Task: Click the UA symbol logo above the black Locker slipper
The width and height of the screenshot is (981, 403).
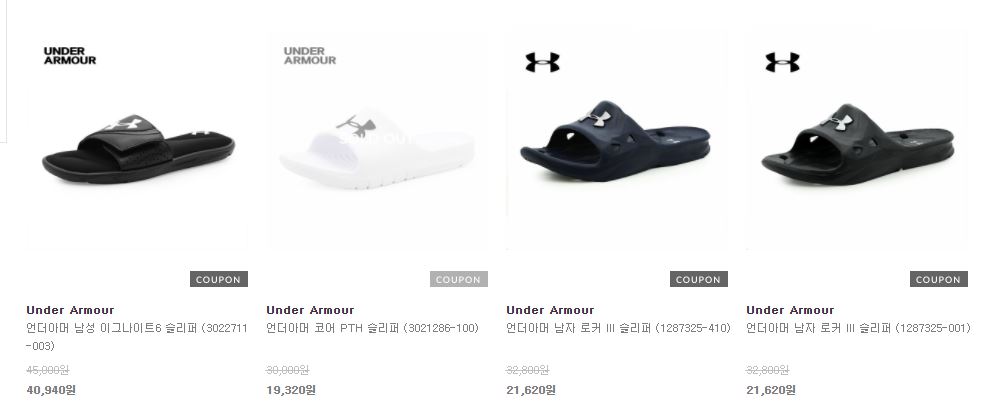Action: (x=783, y=62)
